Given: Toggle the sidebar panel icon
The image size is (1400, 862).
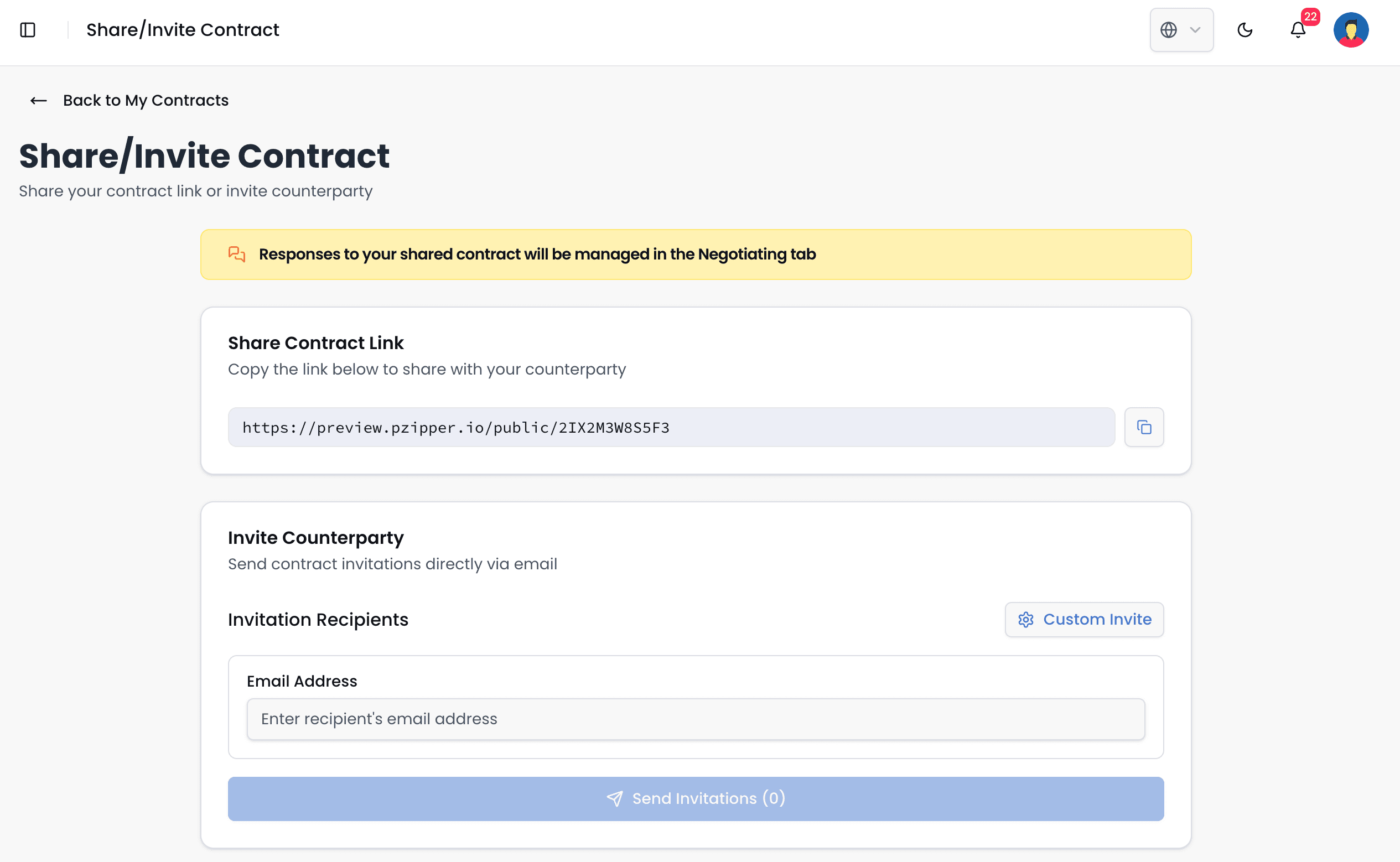Looking at the screenshot, I should [x=27, y=30].
